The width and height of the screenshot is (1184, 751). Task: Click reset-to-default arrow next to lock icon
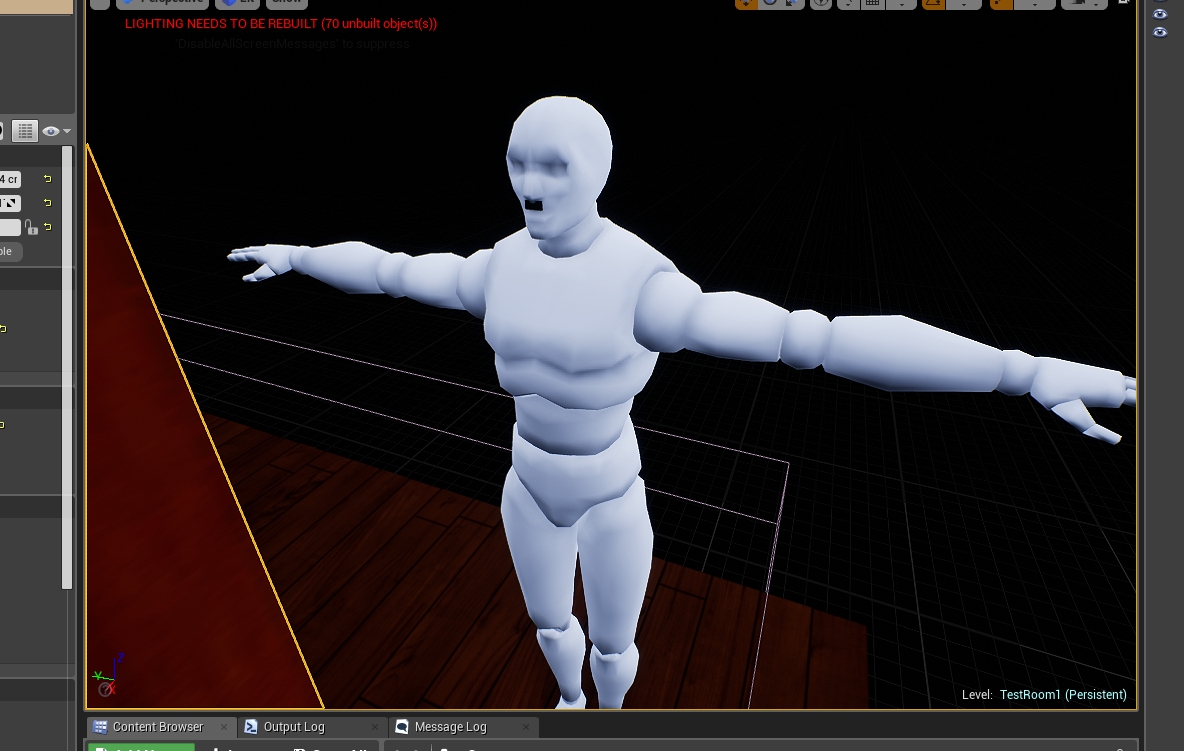click(47, 228)
